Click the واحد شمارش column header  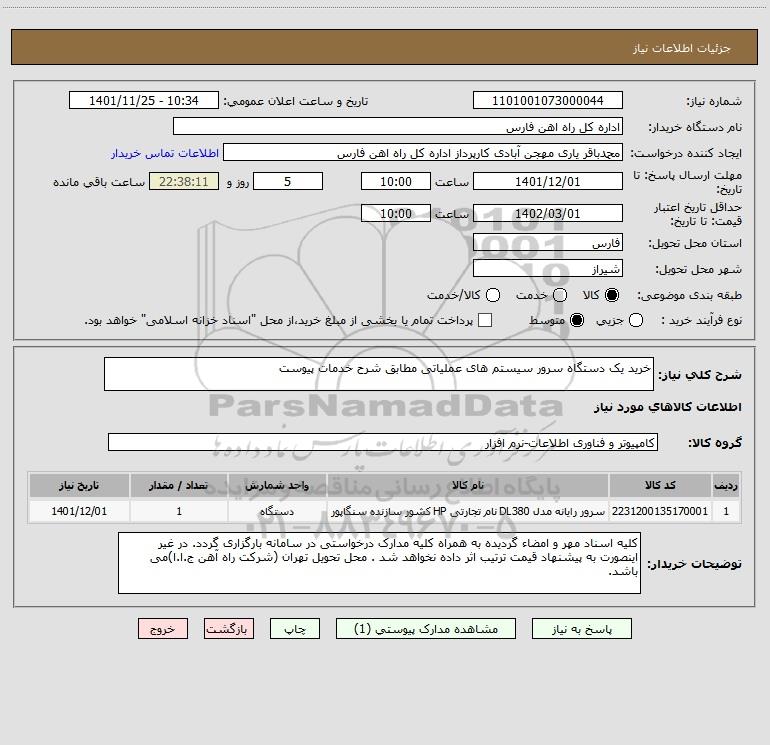click(277, 486)
